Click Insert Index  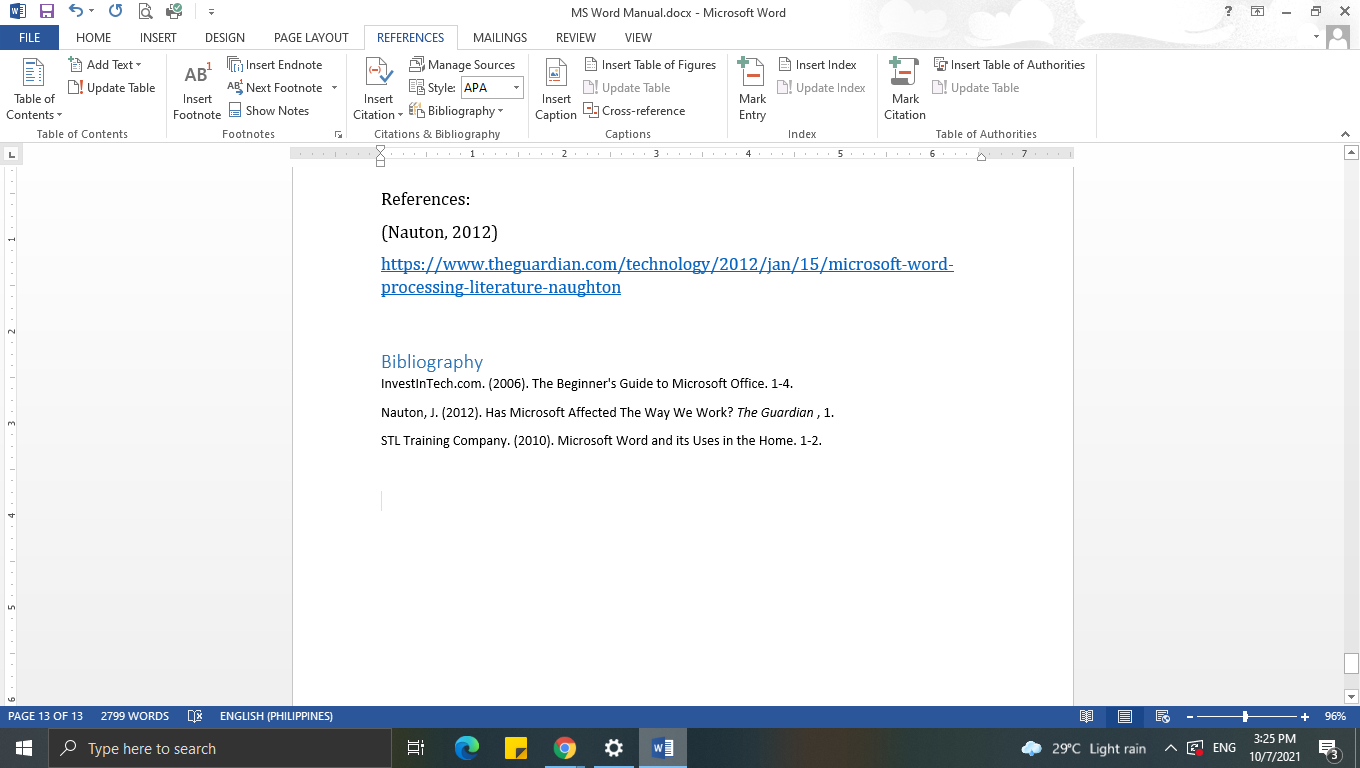click(817, 65)
